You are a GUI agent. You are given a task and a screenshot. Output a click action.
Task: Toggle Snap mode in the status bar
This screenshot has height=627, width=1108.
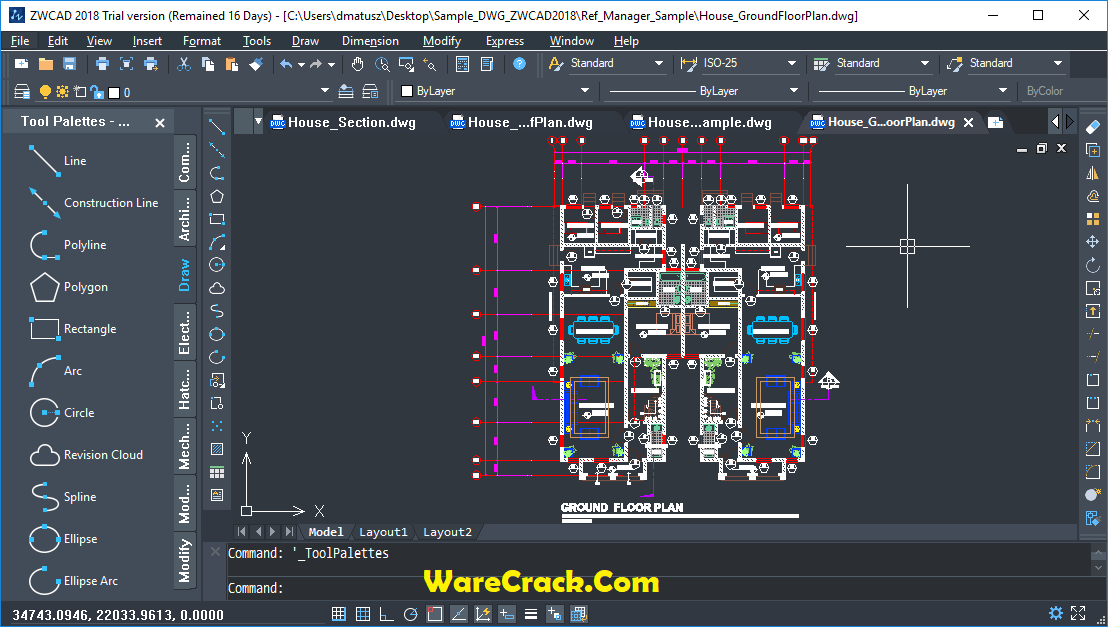pos(338,614)
